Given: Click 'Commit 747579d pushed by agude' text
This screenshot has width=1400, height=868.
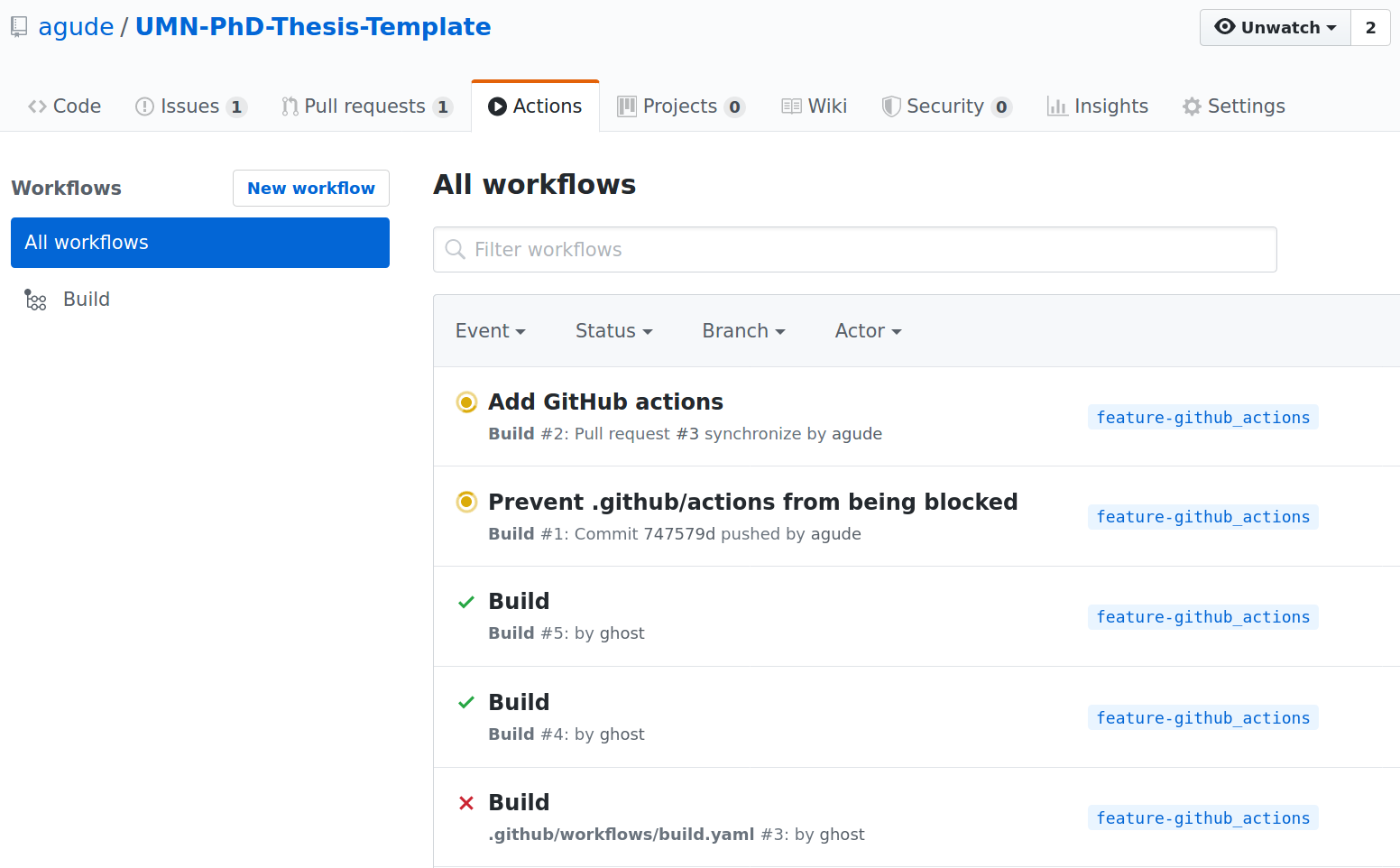Looking at the screenshot, I should pyautogui.click(x=718, y=534).
